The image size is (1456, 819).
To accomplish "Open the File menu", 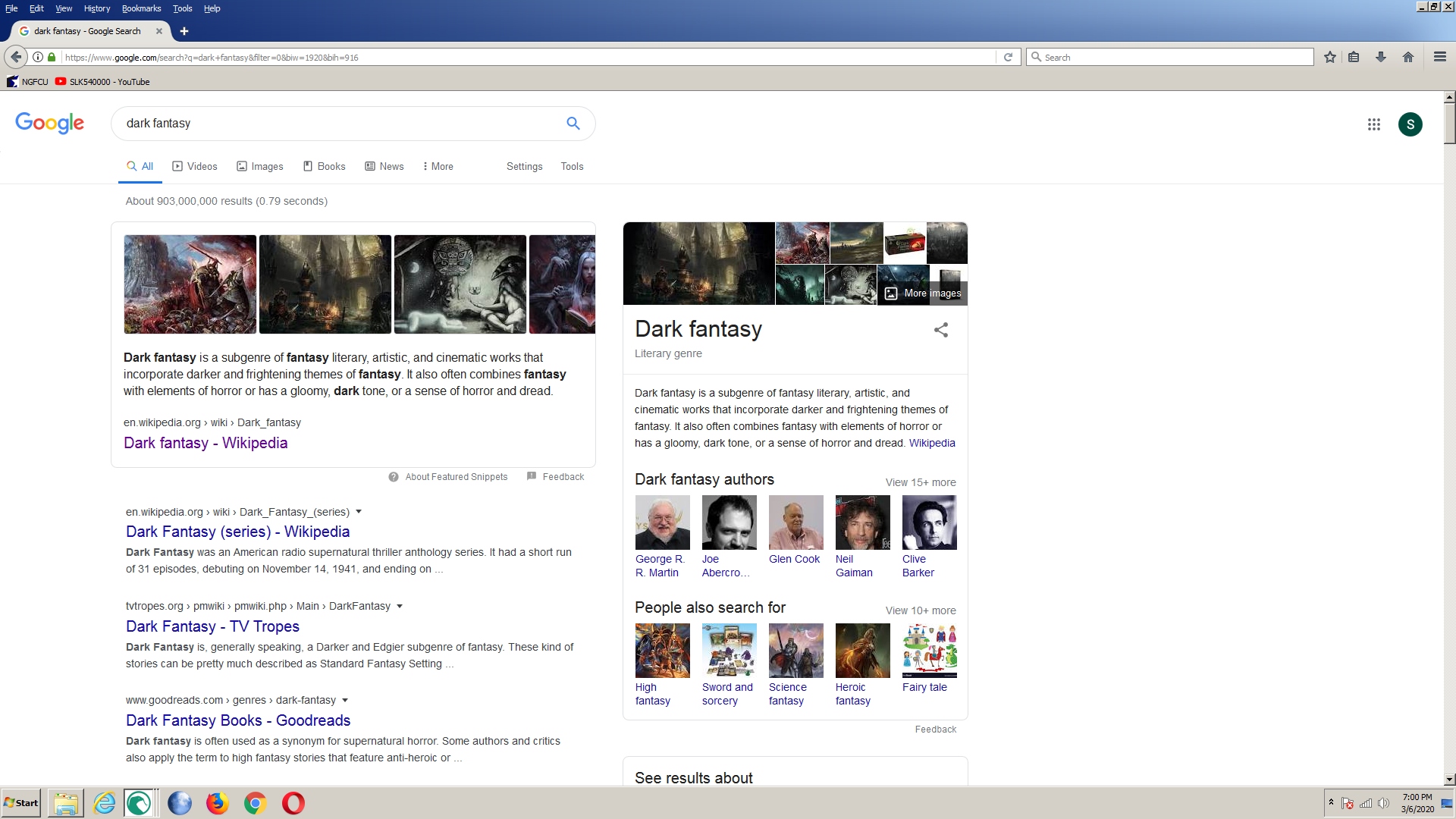I will (11, 8).
